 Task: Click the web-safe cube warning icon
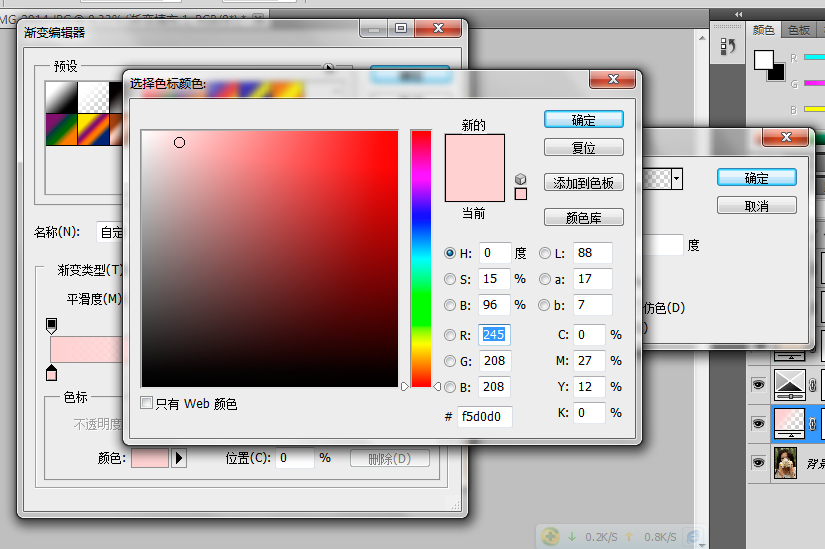pos(520,179)
